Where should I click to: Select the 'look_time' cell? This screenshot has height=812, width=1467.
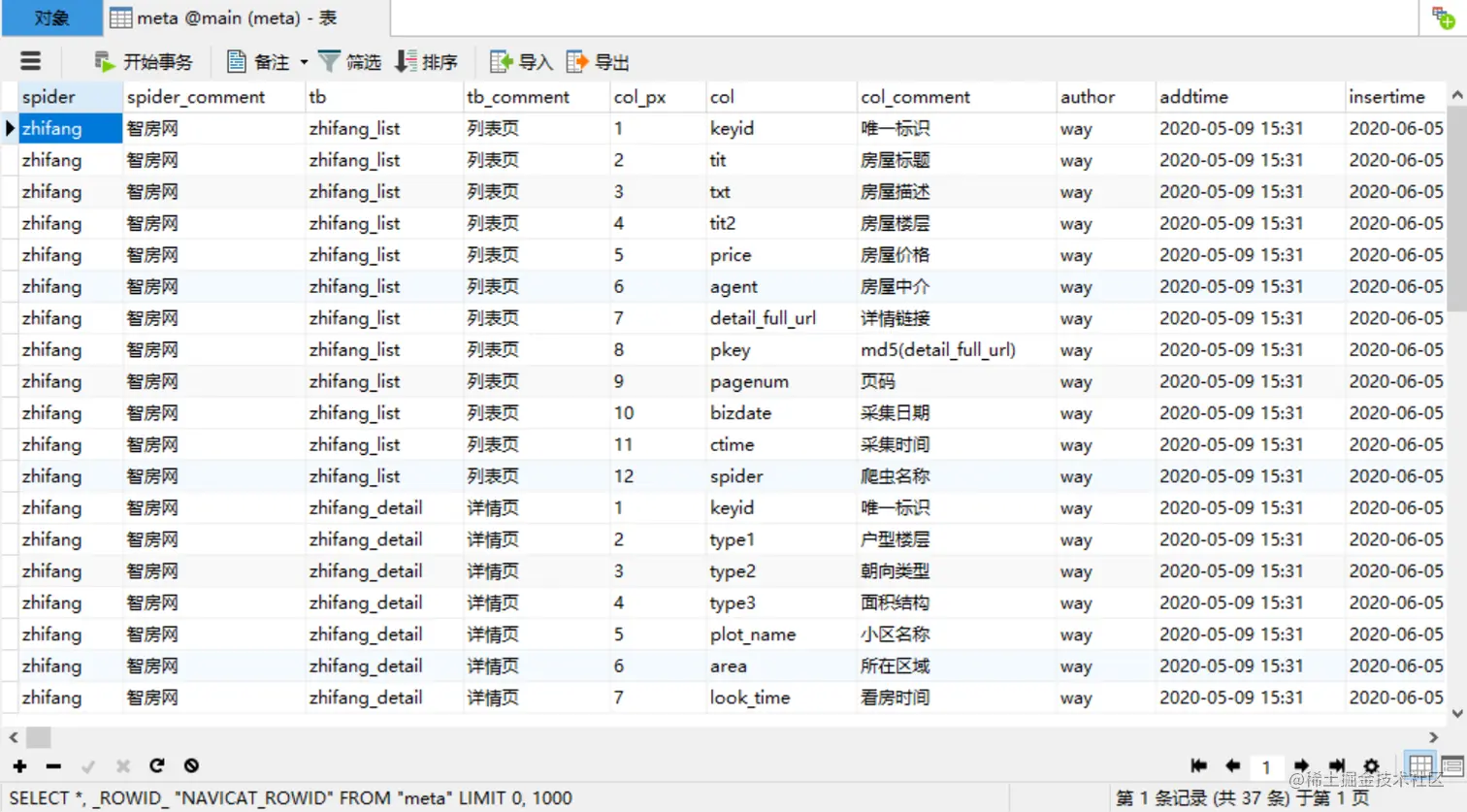click(780, 698)
